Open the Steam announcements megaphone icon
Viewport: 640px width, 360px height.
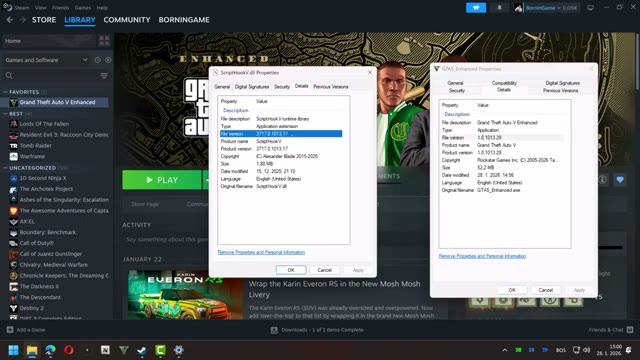pos(476,8)
